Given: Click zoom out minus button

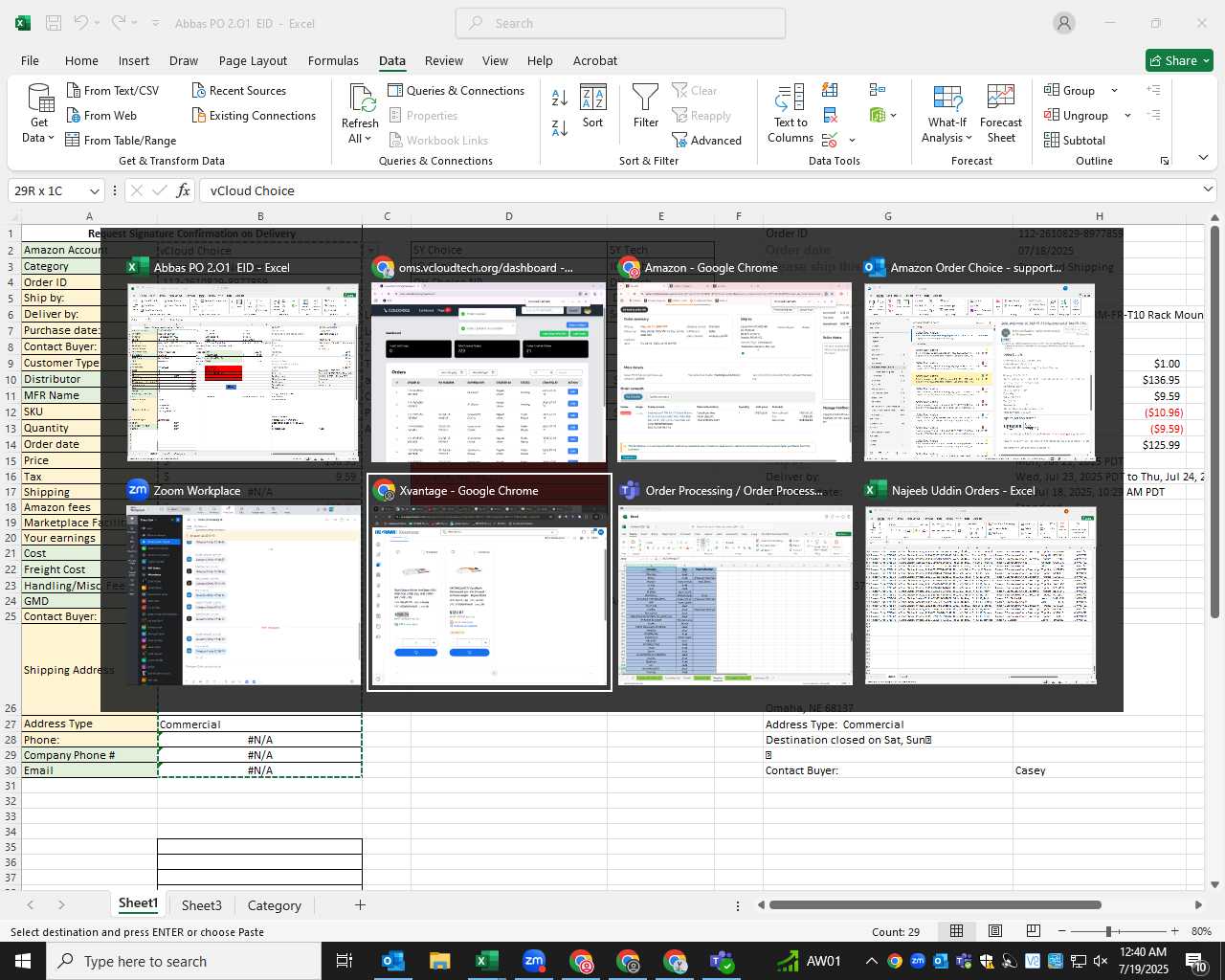Looking at the screenshot, I should point(1061,931).
